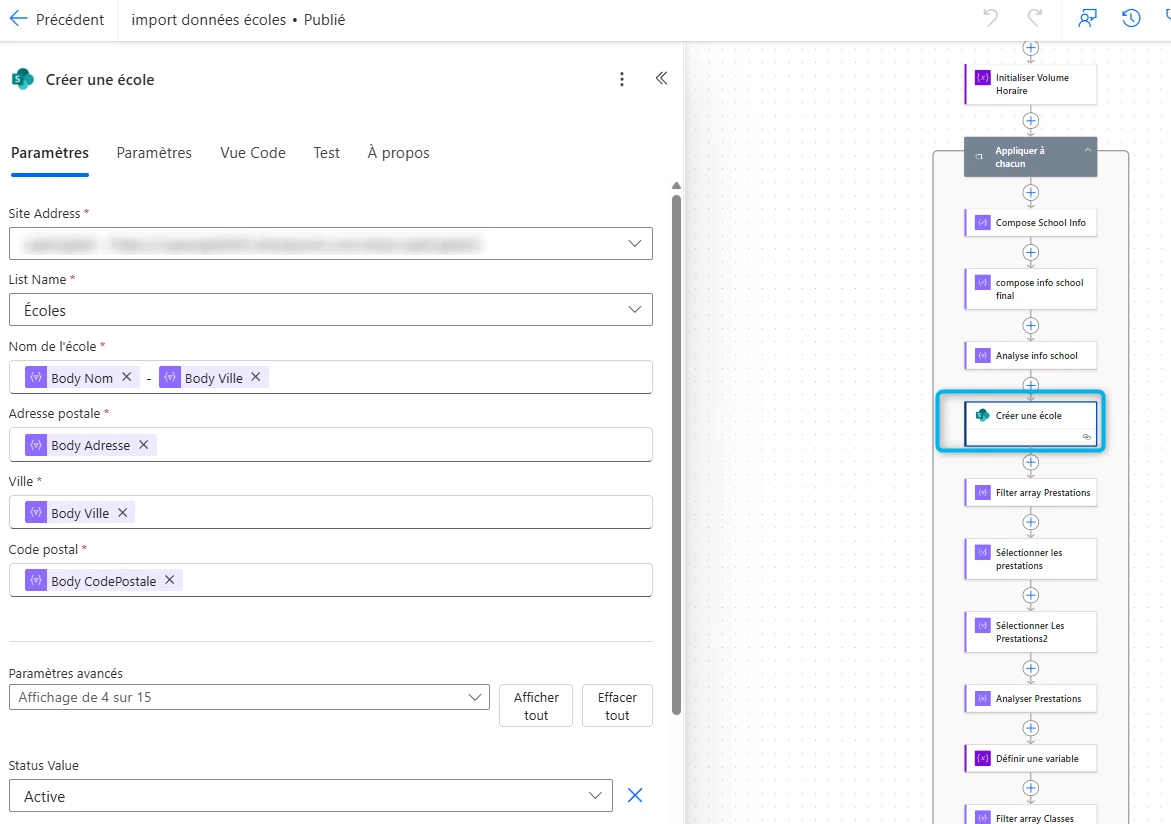Screen dimensions: 1171x824
Task: Select the Définir une variable action
Action: [1031, 758]
